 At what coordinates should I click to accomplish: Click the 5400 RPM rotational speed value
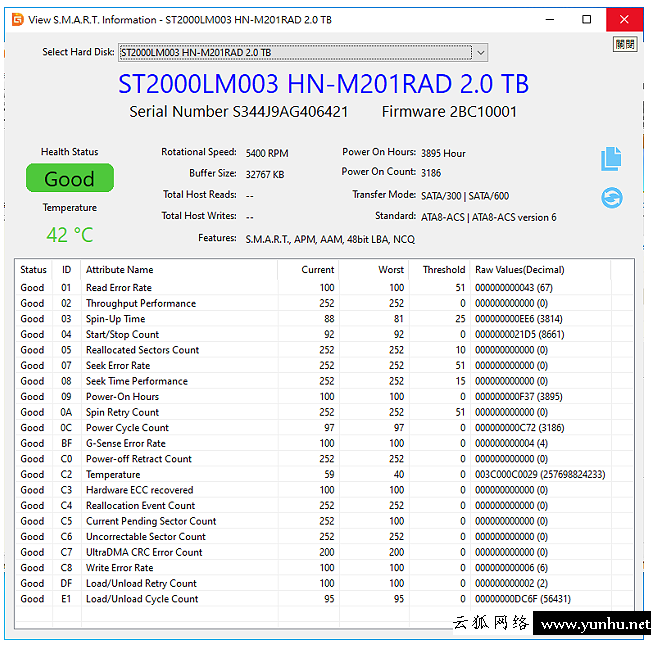267,153
